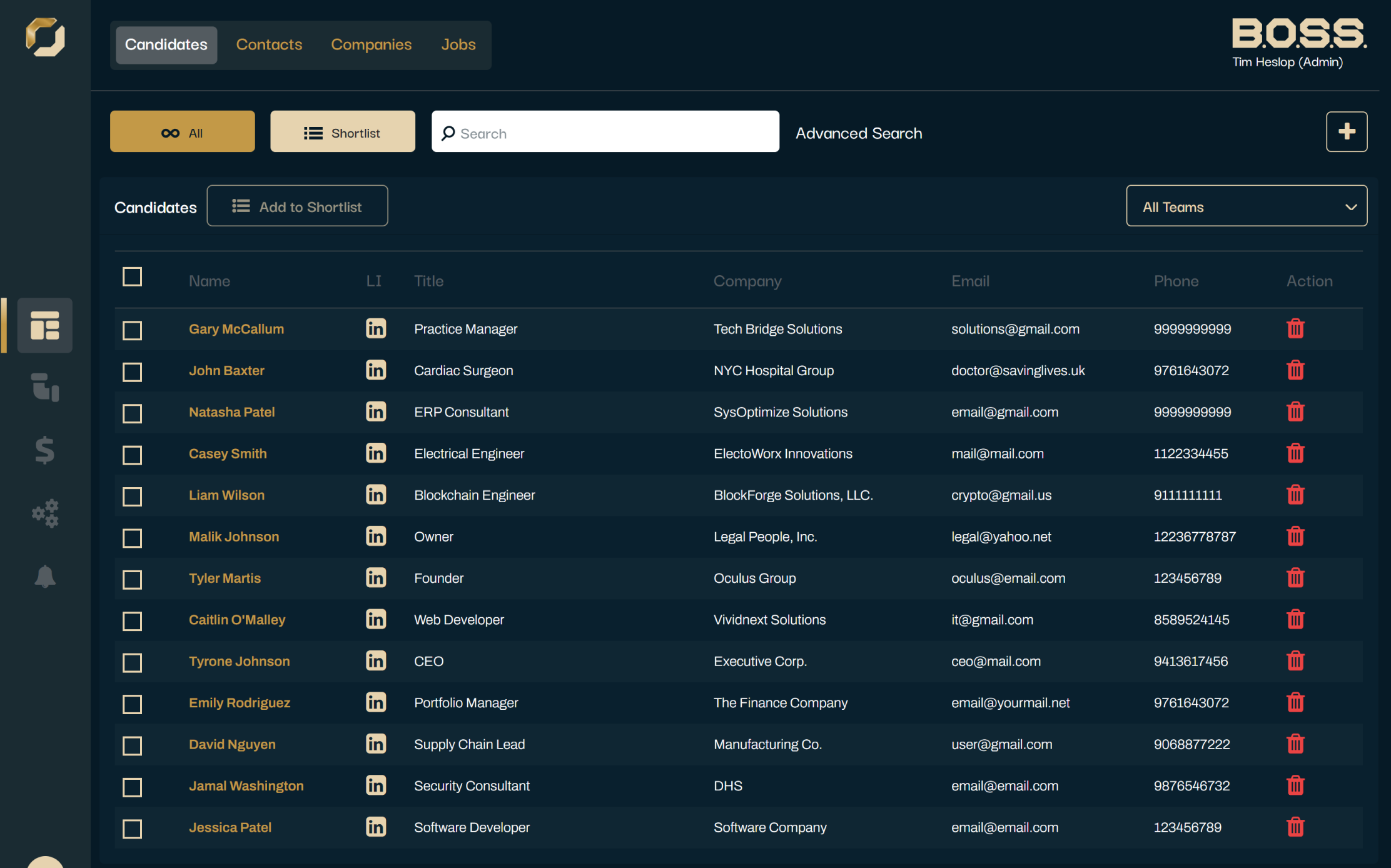Open Liam Wilson's candidate name link
The image size is (1391, 868).
[226, 495]
